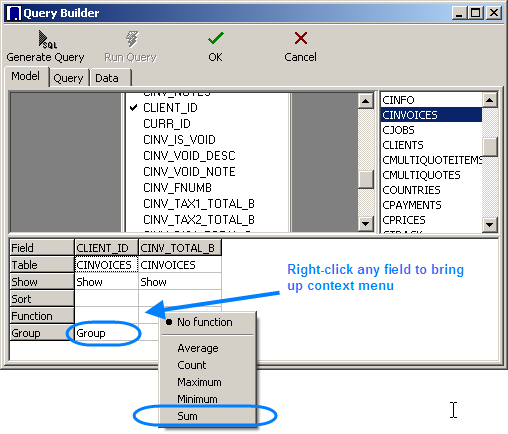508x434 pixels.
Task: Click the Group row header
Action: (x=42, y=333)
